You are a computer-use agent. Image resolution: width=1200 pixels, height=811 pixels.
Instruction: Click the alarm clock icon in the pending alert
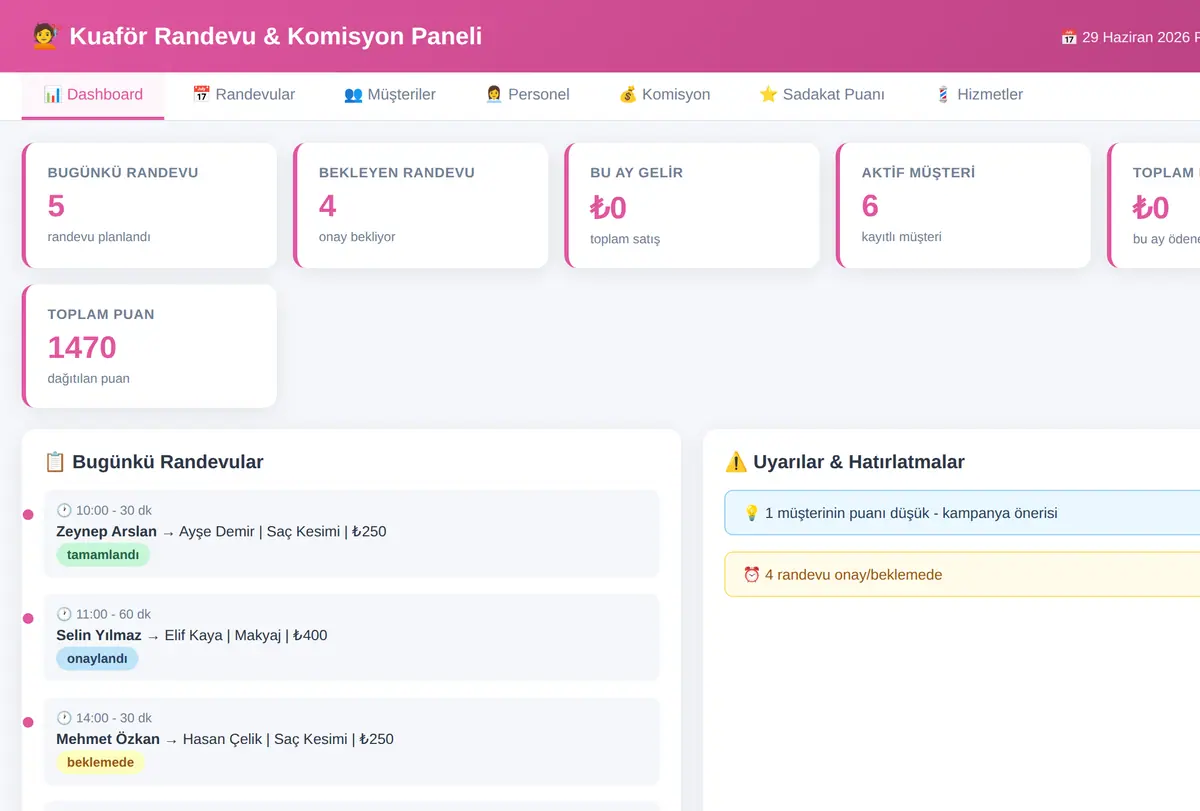[752, 575]
